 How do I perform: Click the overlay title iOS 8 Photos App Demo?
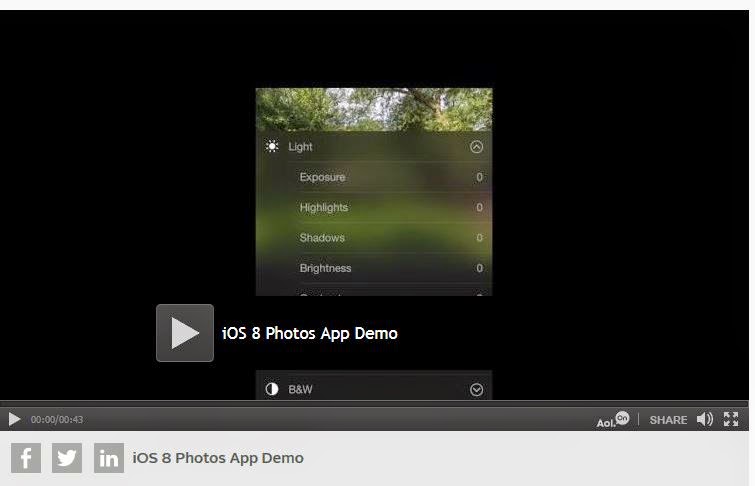[310, 333]
